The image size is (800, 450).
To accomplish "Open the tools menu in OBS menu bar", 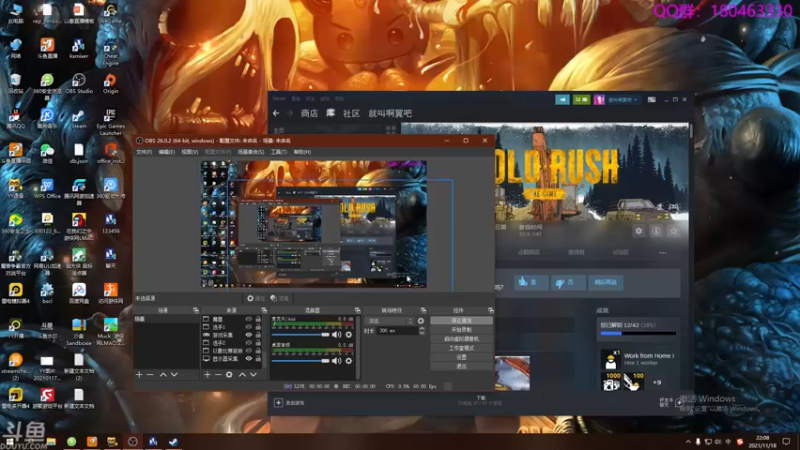I will point(279,152).
